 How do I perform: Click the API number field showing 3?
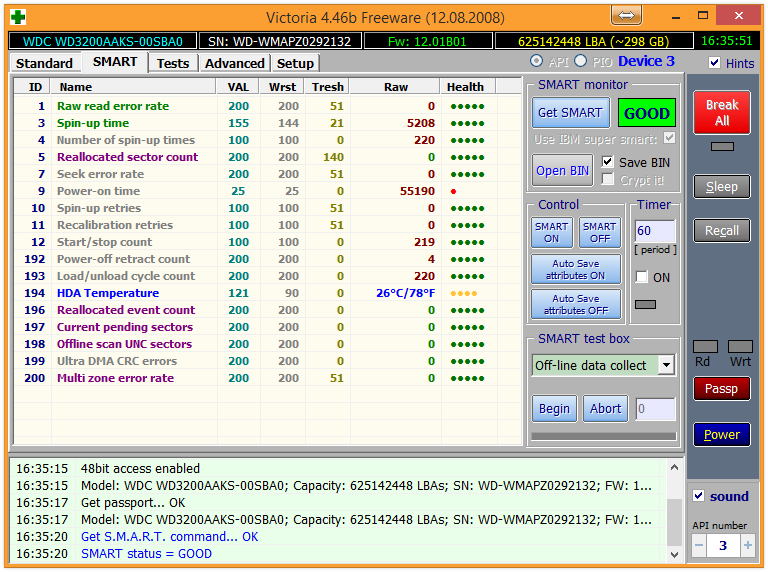tap(723, 545)
